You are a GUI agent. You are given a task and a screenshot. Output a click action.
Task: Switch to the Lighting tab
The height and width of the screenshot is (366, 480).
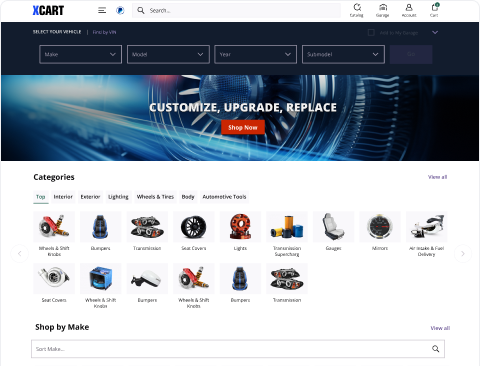pyautogui.click(x=118, y=197)
